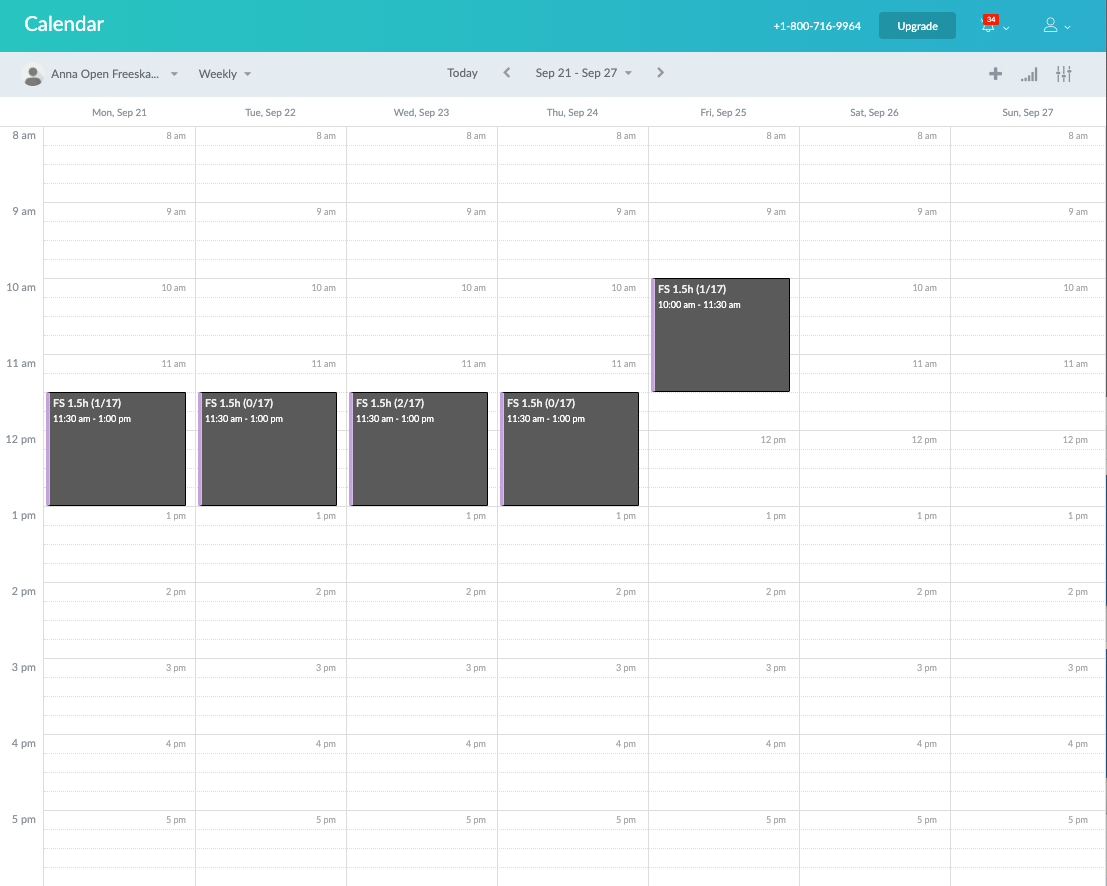The height and width of the screenshot is (886, 1107).
Task: Click the add new event plus icon
Action: point(995,73)
